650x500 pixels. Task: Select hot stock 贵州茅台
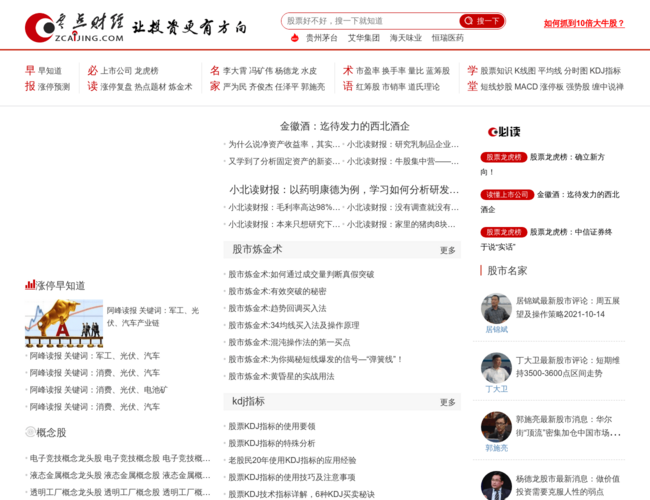321,38
